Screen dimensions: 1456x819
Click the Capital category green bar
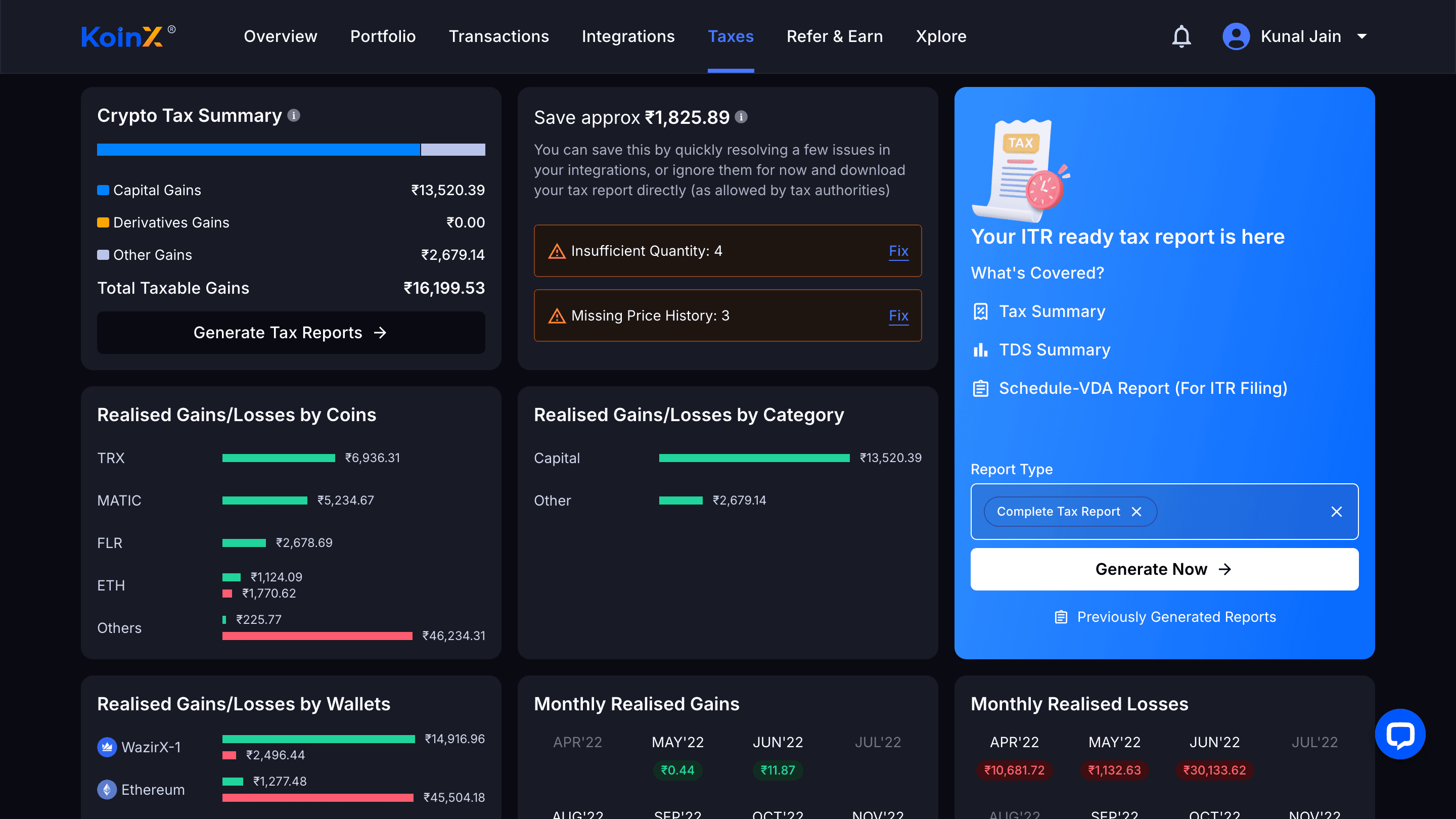pos(754,458)
